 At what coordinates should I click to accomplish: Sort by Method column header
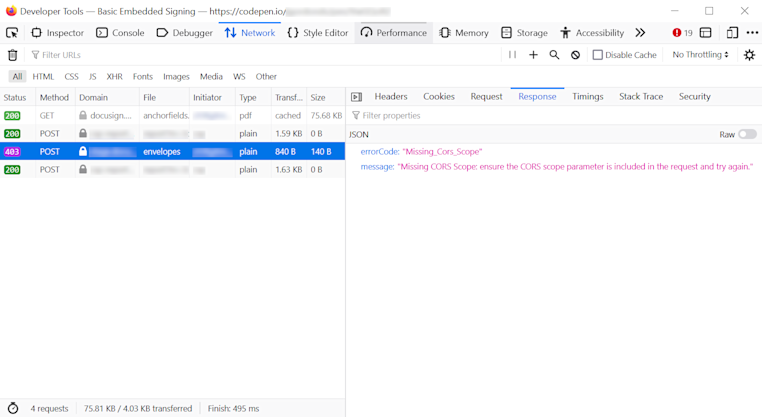click(x=55, y=97)
